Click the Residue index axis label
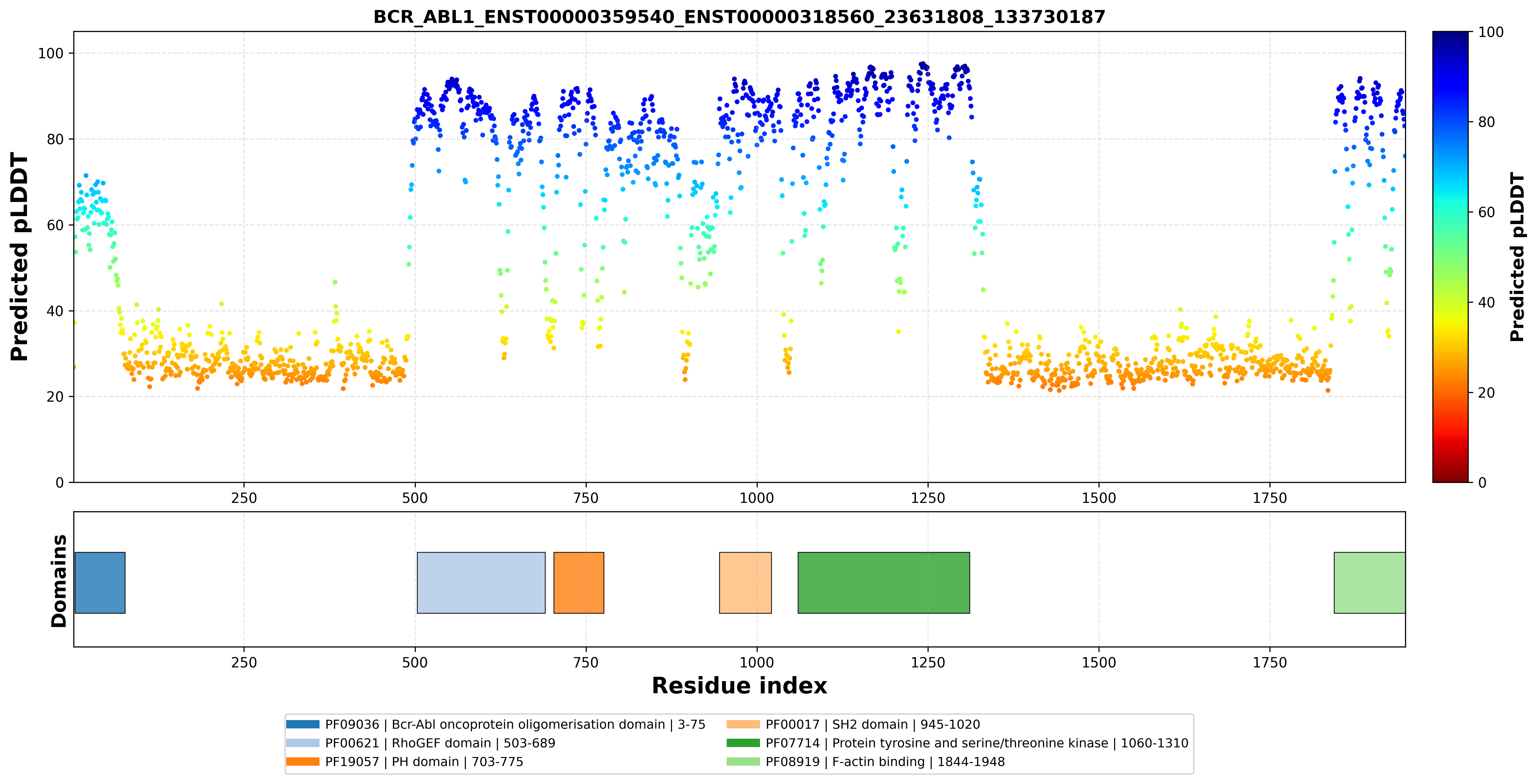 739,686
